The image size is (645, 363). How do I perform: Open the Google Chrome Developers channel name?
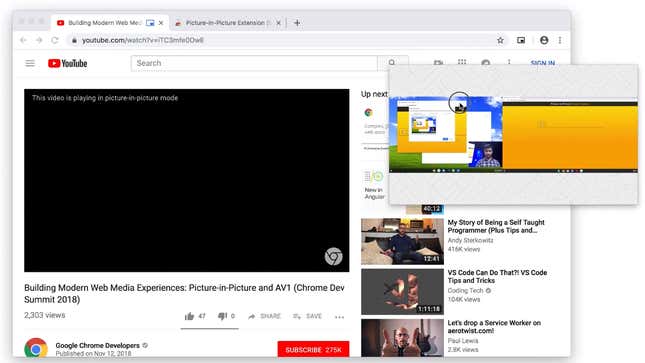click(x=97, y=345)
